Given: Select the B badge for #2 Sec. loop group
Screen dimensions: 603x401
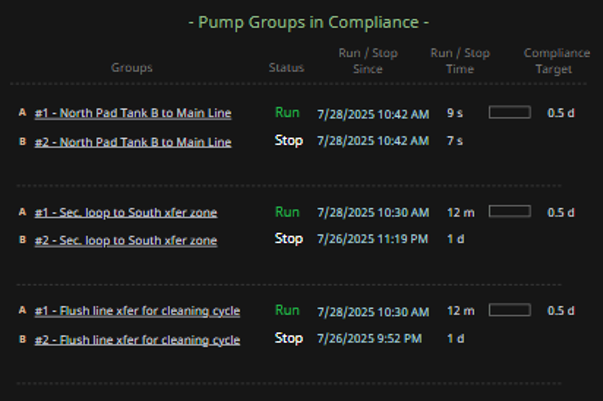Looking at the screenshot, I should (x=22, y=240).
